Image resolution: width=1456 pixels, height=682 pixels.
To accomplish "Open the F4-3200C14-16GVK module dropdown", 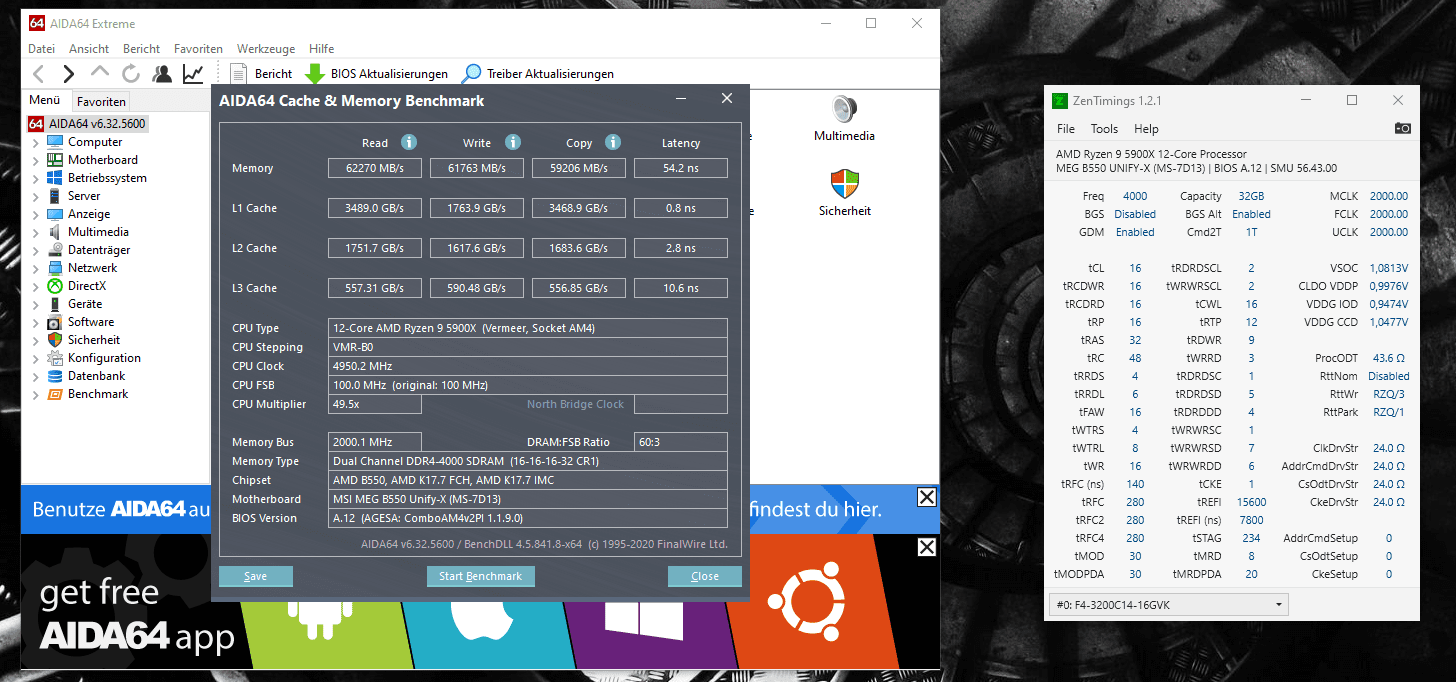I will (1169, 604).
